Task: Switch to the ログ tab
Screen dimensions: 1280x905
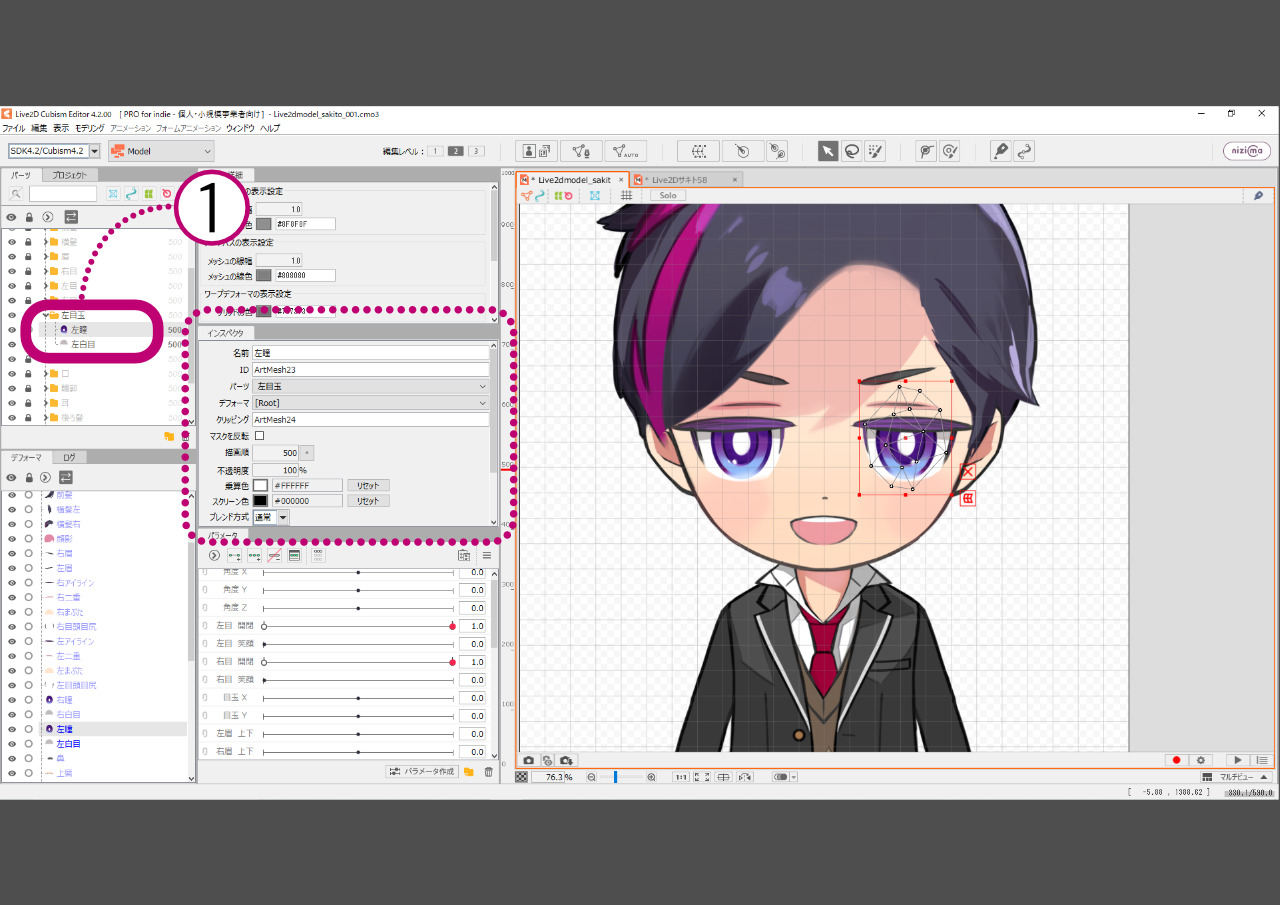Action: [69, 457]
